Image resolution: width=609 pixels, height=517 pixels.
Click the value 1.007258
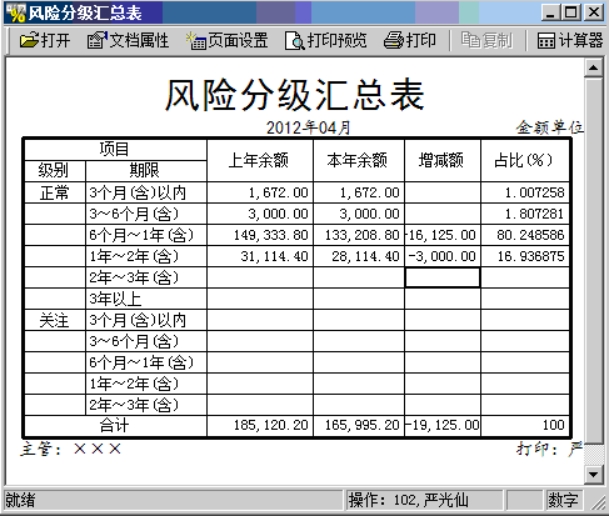535,193
